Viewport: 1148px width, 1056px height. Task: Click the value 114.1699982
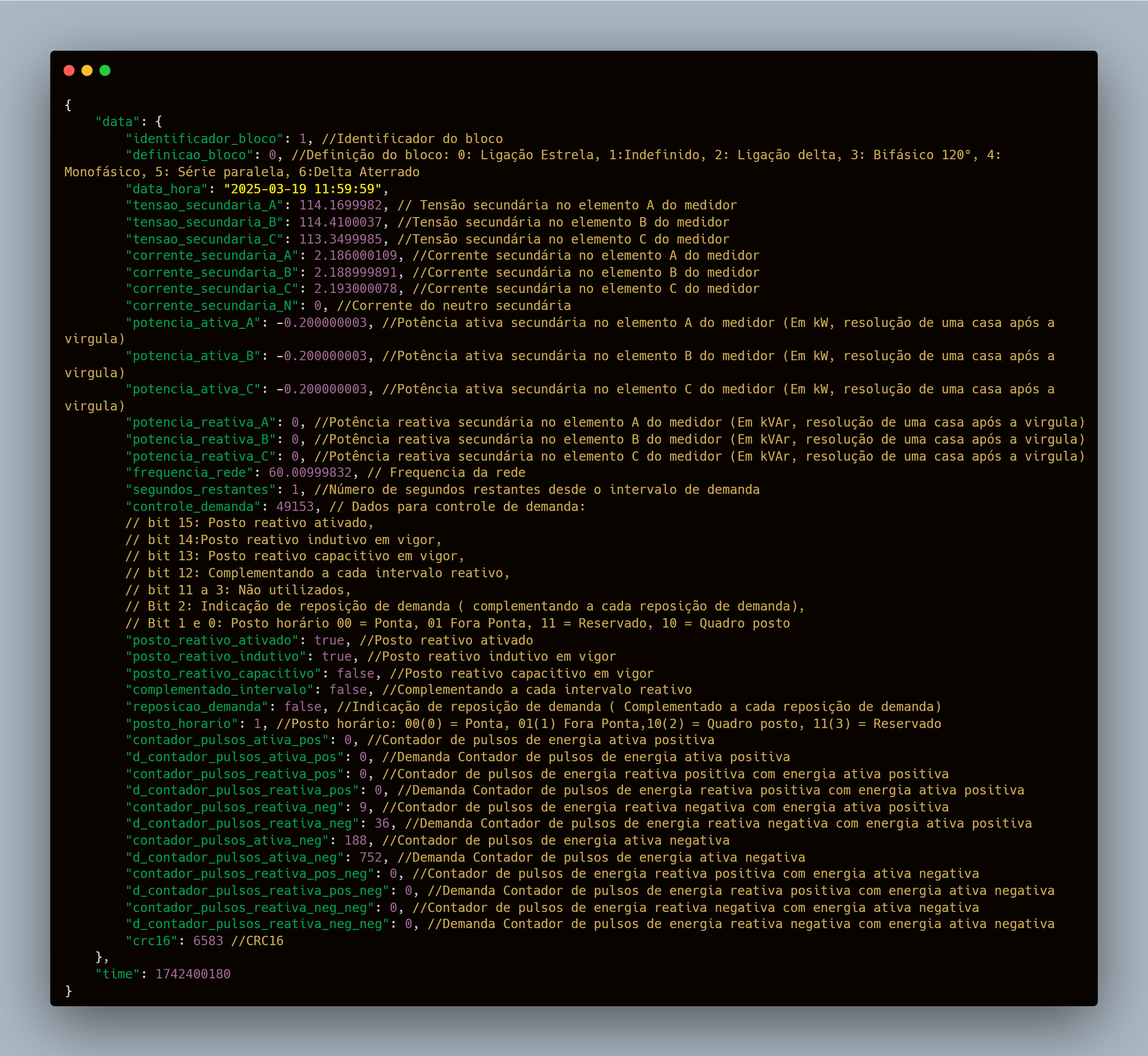pos(340,205)
